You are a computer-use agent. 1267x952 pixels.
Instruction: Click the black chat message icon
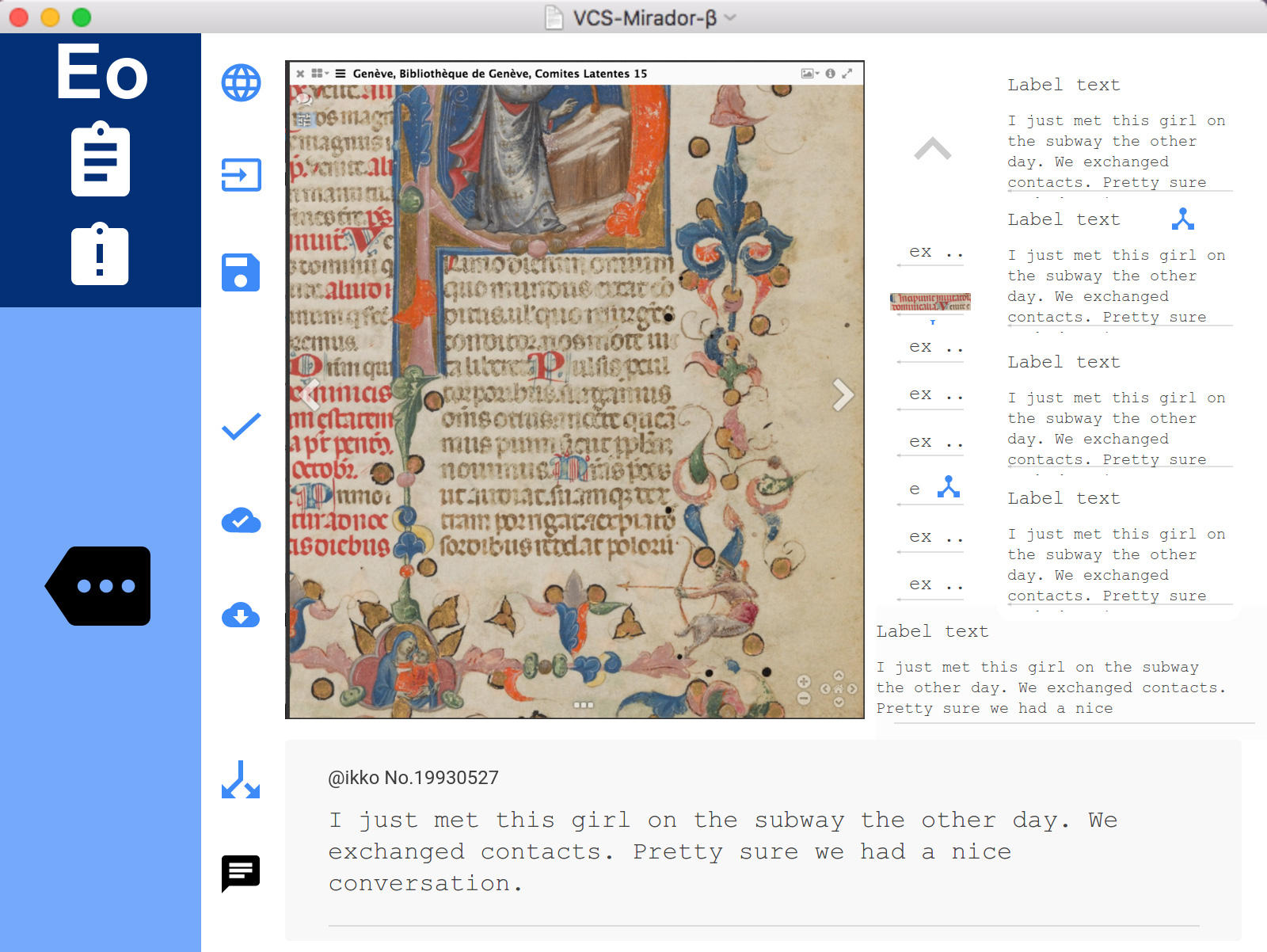[241, 874]
